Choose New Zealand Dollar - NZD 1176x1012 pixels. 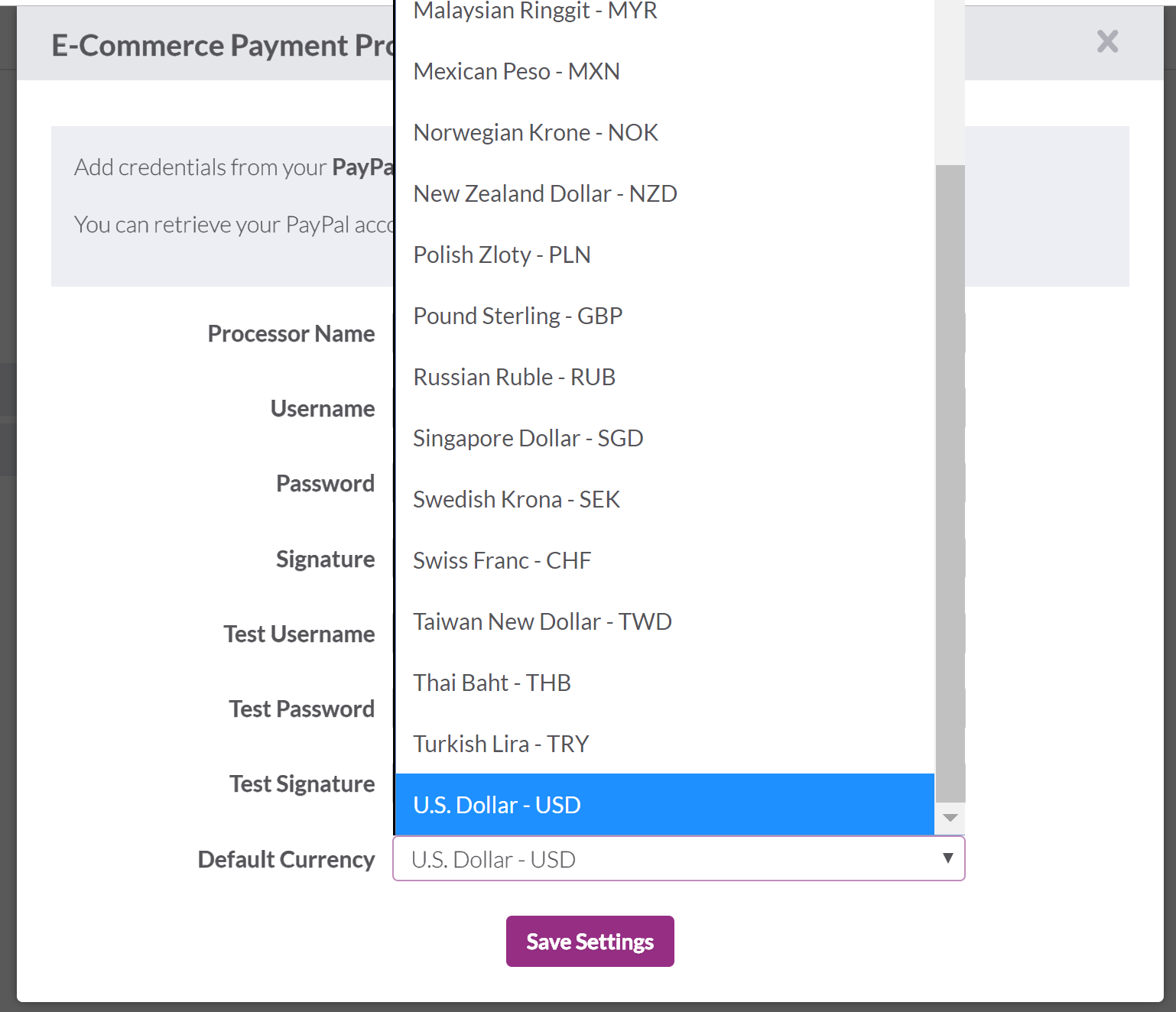point(664,193)
